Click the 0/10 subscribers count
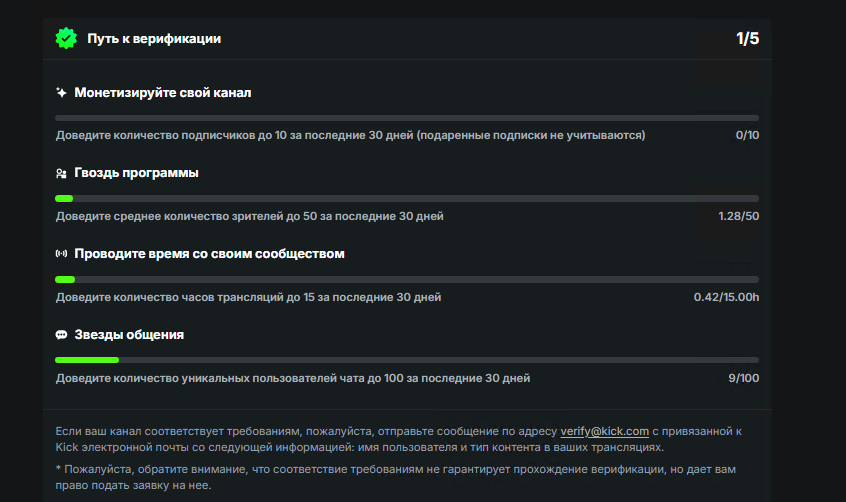Screen dimensions: 846x502 (x=747, y=135)
